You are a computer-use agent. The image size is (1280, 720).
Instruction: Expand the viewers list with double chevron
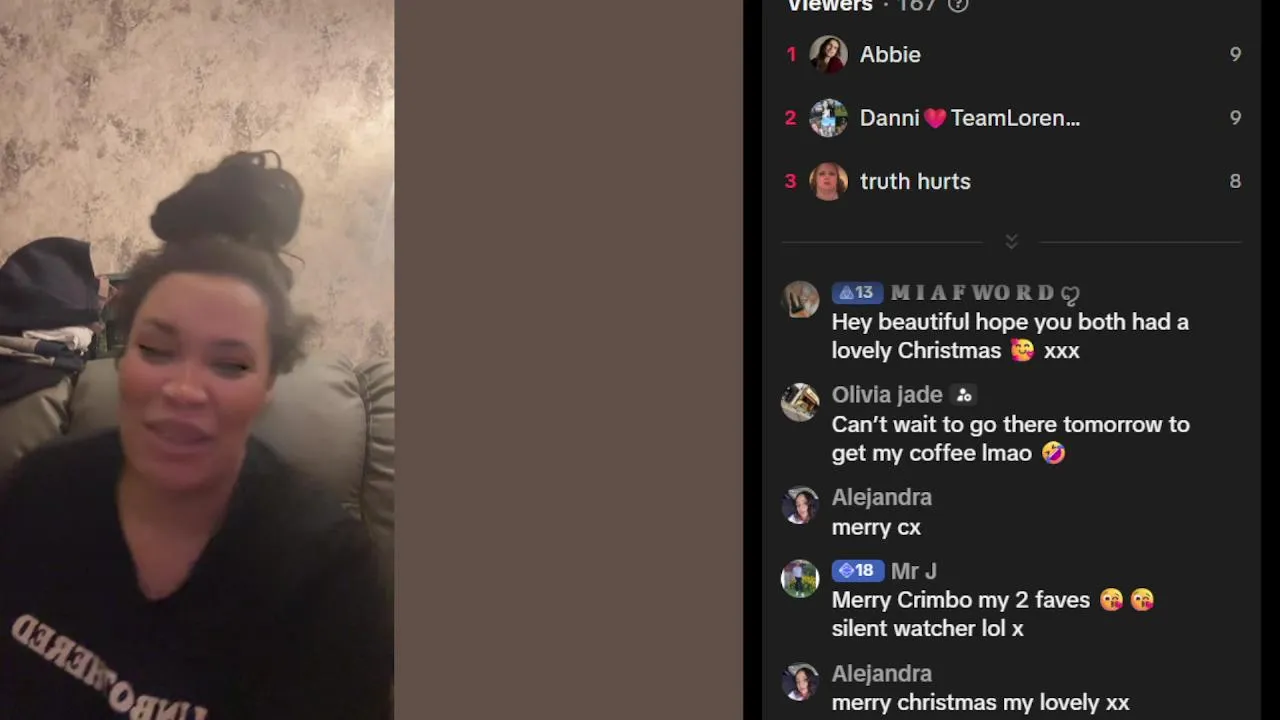[1011, 242]
